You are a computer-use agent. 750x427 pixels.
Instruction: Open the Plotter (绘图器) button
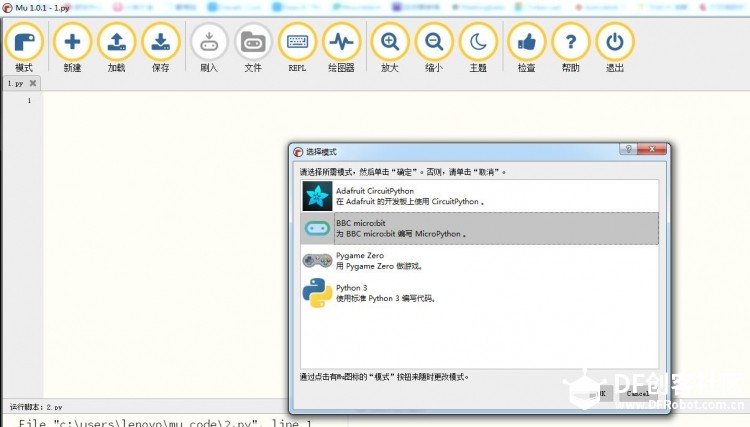click(341, 47)
